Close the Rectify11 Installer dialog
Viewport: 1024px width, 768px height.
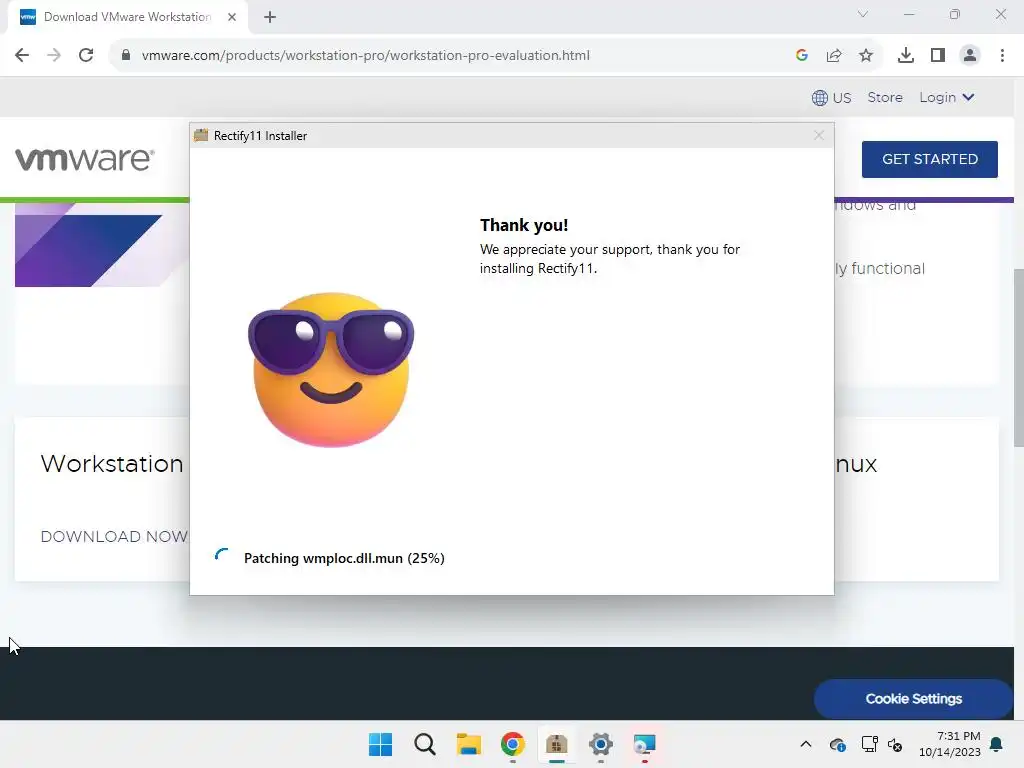tap(819, 135)
